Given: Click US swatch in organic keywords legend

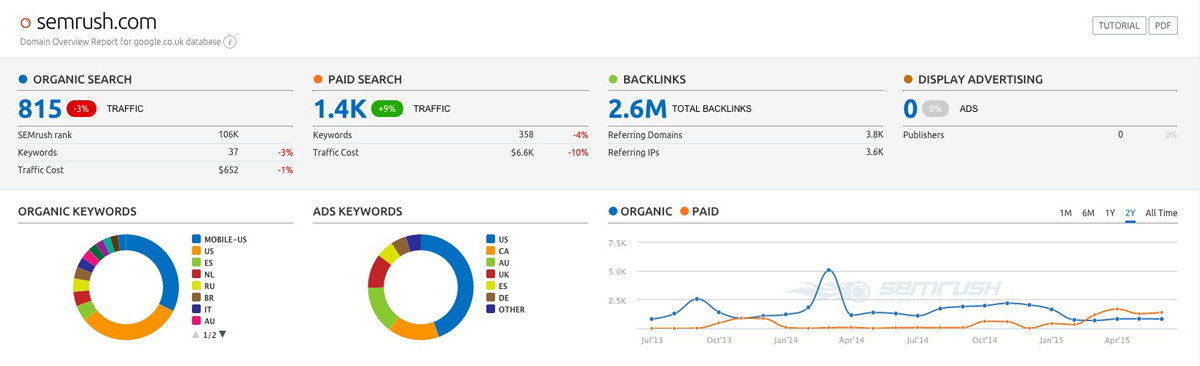Looking at the screenshot, I should coord(196,251).
